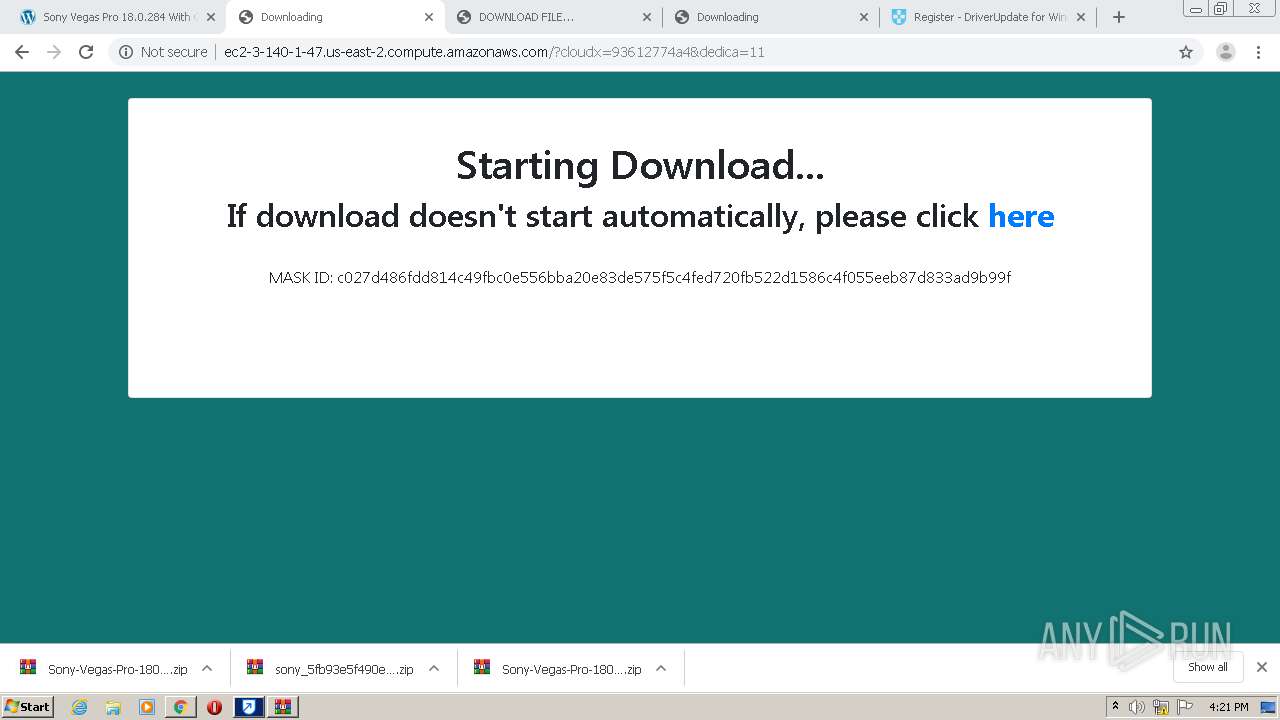The image size is (1280, 720).
Task: Open a new browser tab
Action: pyautogui.click(x=1119, y=17)
